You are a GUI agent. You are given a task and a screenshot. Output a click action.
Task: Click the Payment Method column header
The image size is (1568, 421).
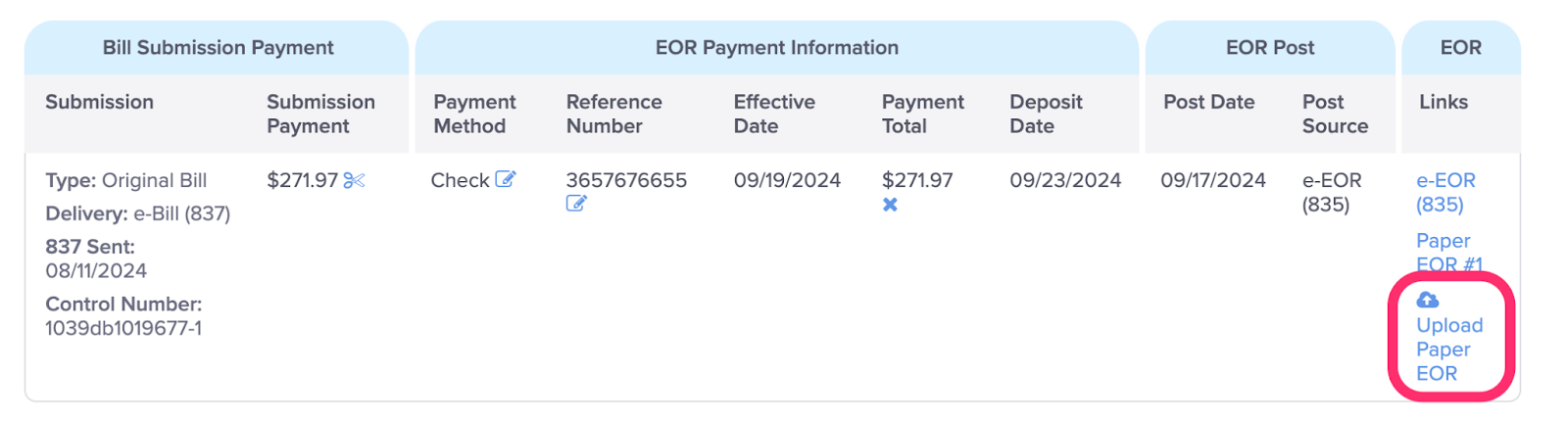click(x=474, y=114)
